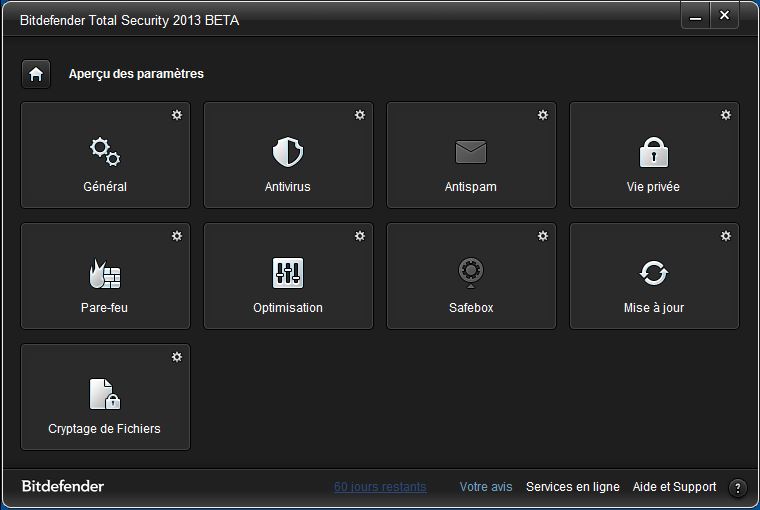Screen dimensions: 760x510
Task: Open Services en ligne
Action: 573,487
